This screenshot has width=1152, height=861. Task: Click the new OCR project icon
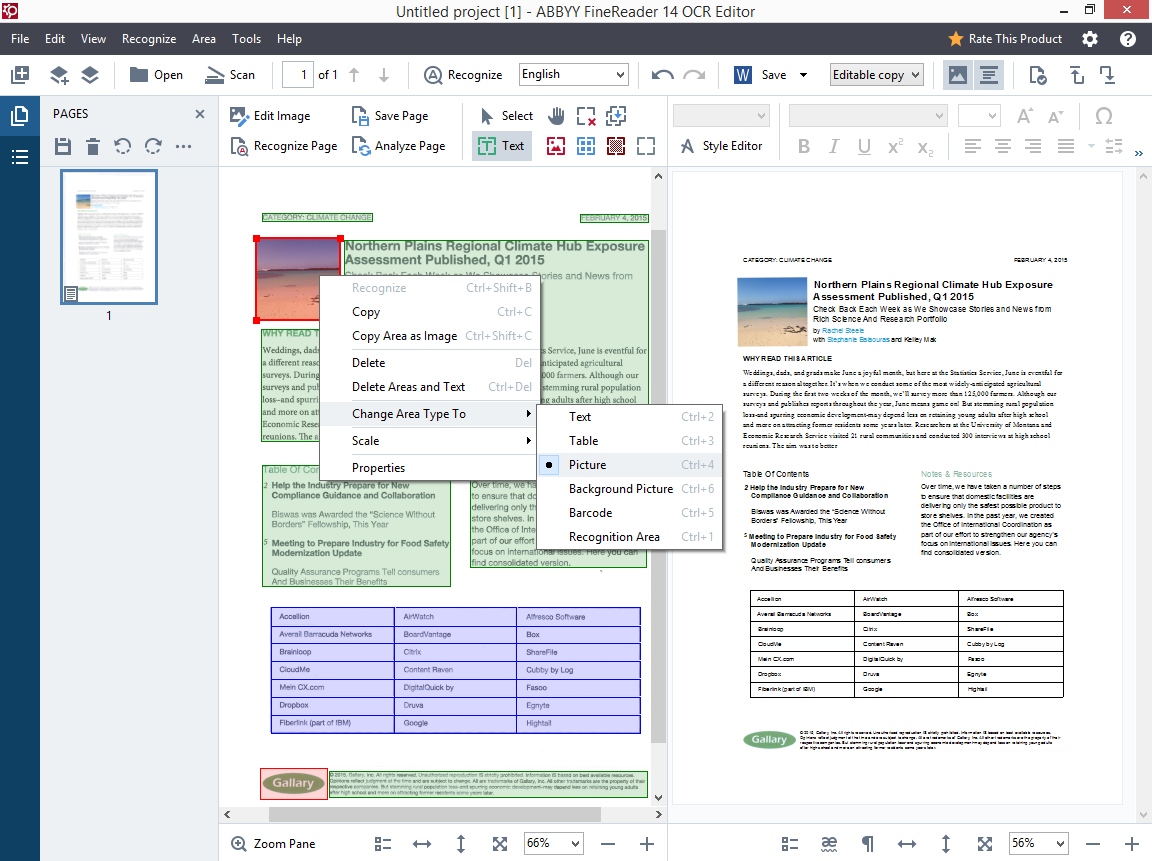coord(20,75)
